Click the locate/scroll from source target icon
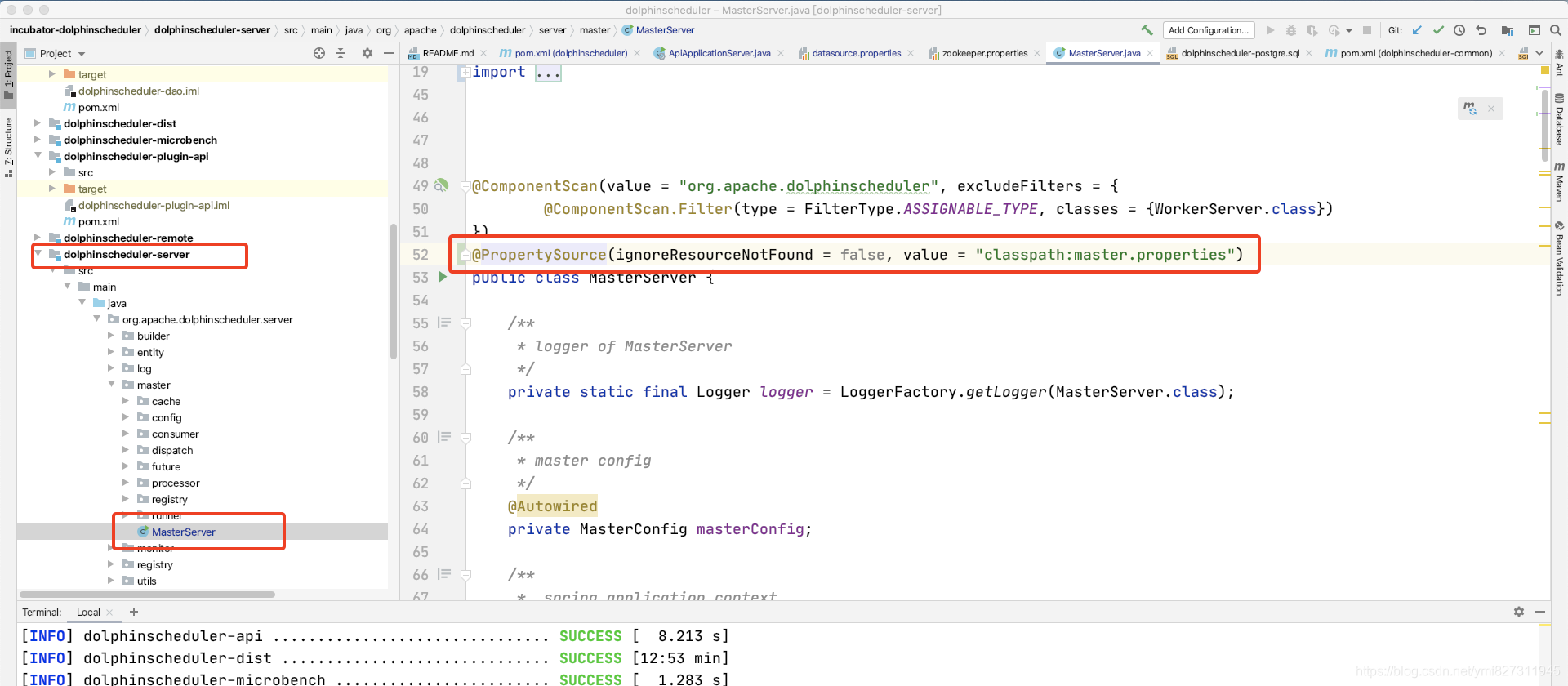This screenshot has height=686, width=1568. click(x=319, y=53)
